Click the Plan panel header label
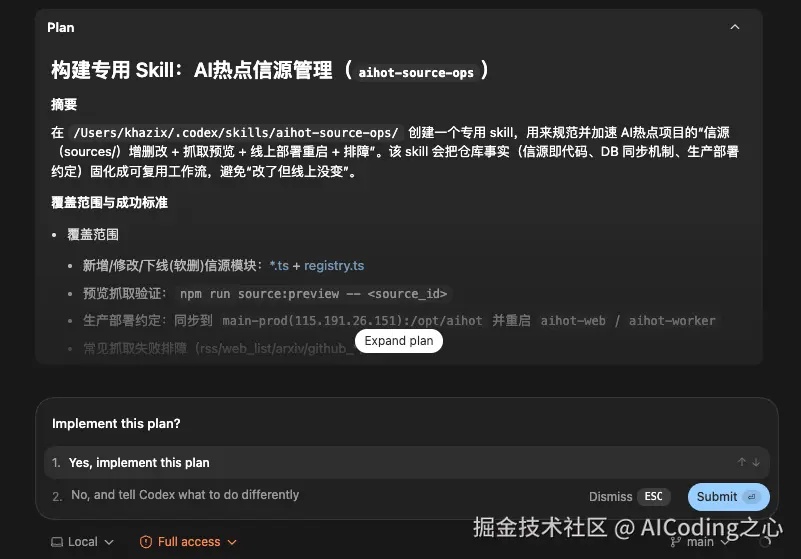Viewport: 801px width, 559px height. 61,28
